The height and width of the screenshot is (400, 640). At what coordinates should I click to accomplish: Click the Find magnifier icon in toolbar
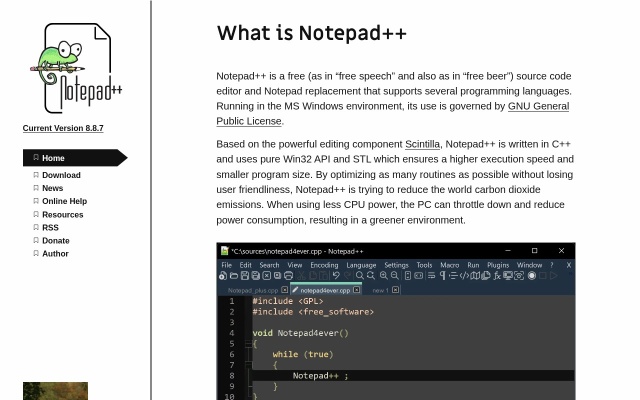tap(360, 276)
